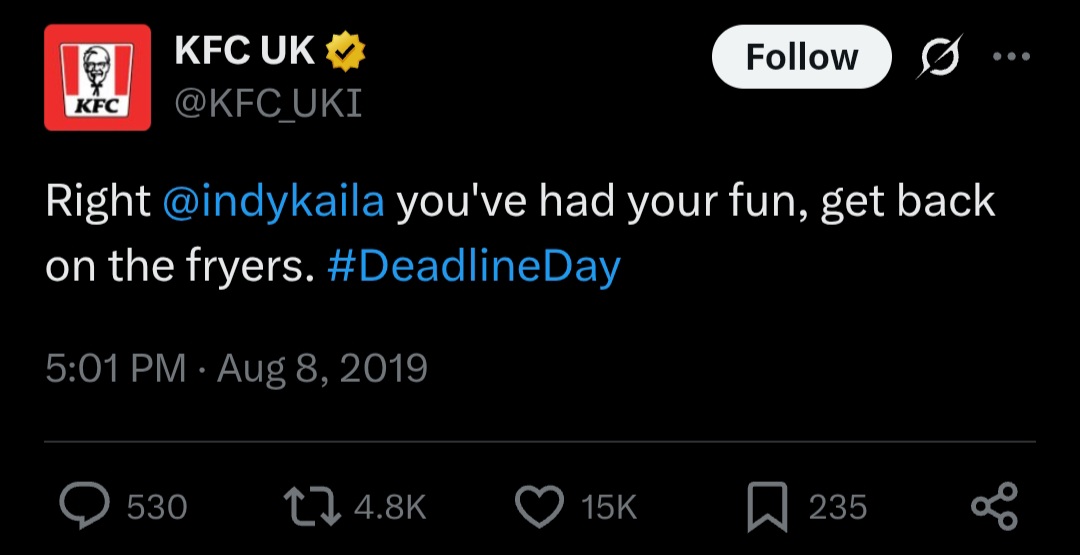
Task: Follow the KFC UK account
Action: (802, 57)
